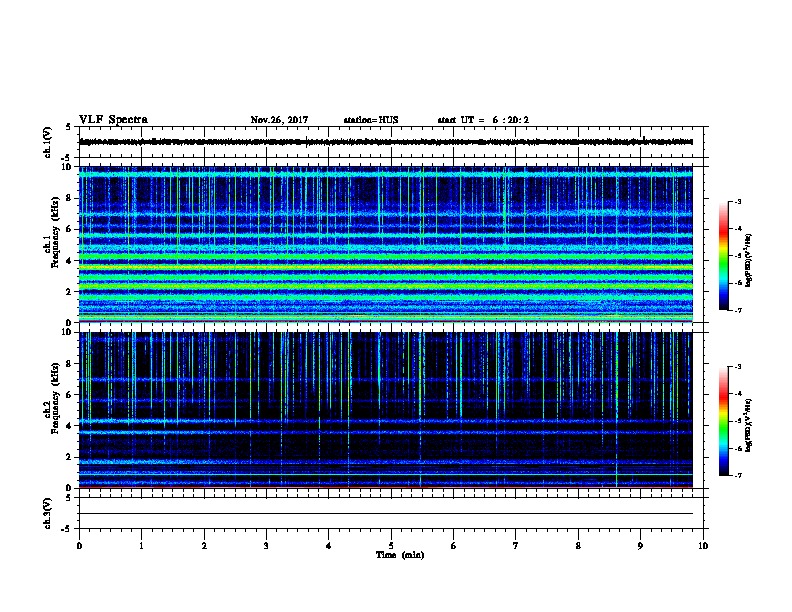
Task: Click the ch.2 color bar log(PSD) label
Action: point(748,425)
